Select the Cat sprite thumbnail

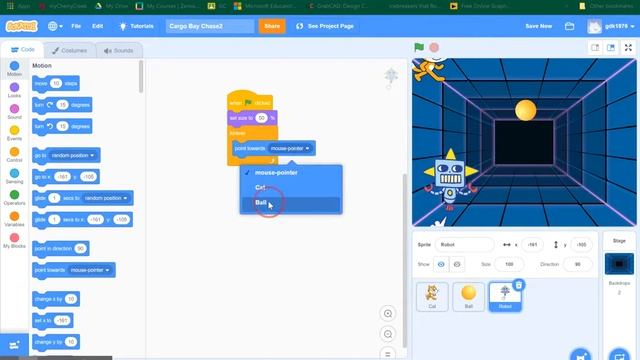click(x=432, y=297)
